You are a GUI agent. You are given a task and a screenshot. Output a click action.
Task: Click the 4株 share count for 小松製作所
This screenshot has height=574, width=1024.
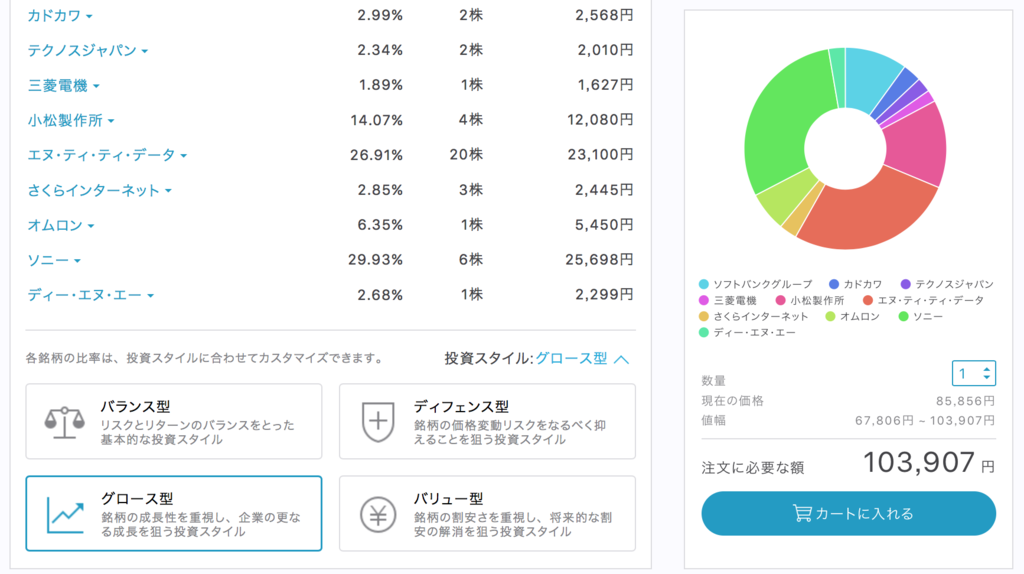(x=470, y=120)
